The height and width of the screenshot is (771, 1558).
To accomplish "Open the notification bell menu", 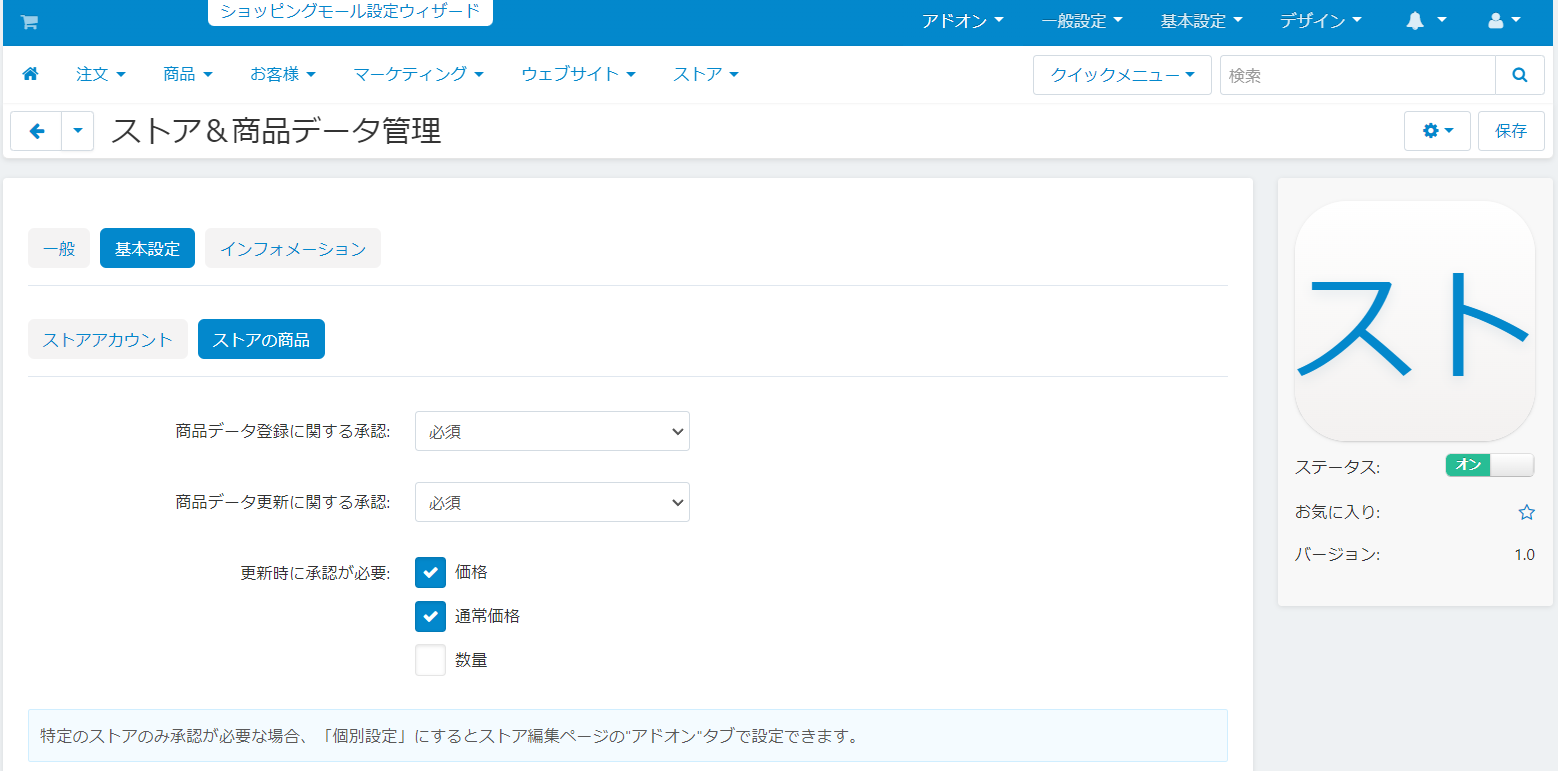I will coord(1426,21).
